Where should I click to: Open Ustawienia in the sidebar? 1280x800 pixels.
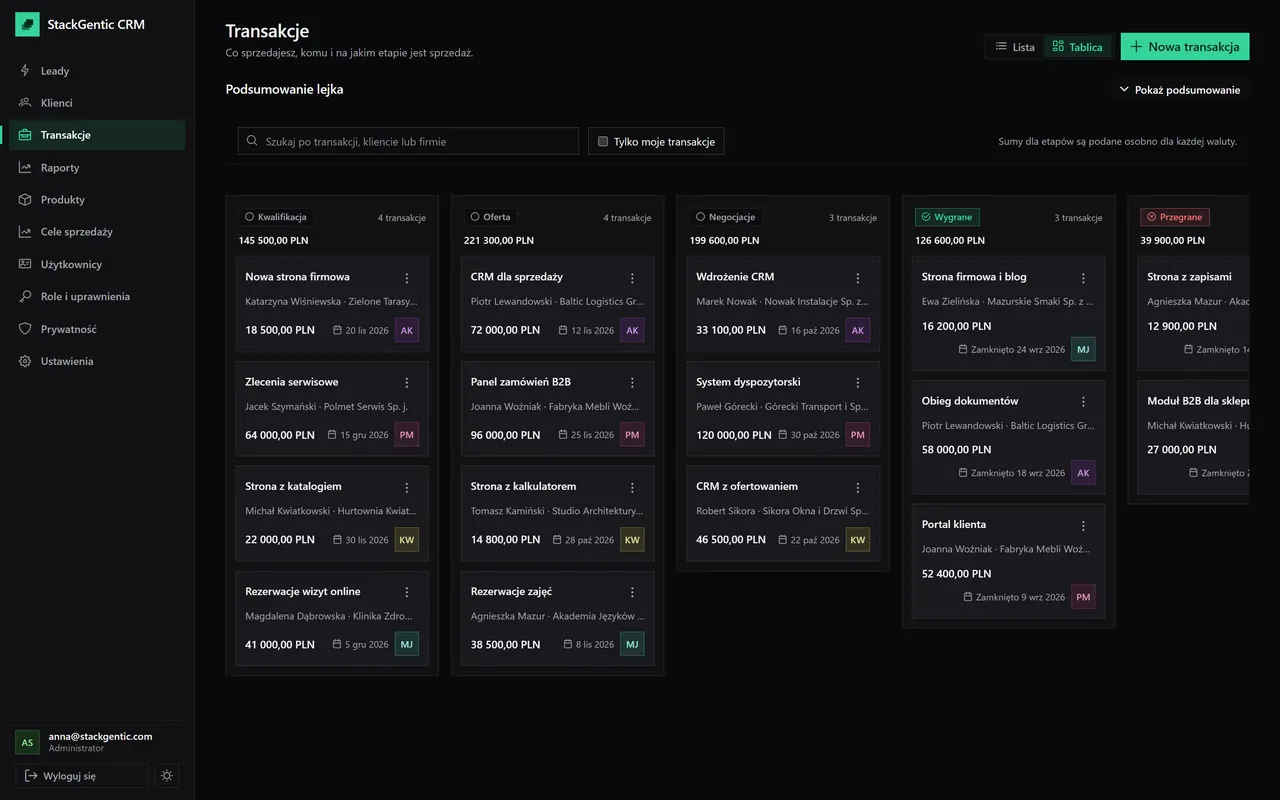coord(97,361)
